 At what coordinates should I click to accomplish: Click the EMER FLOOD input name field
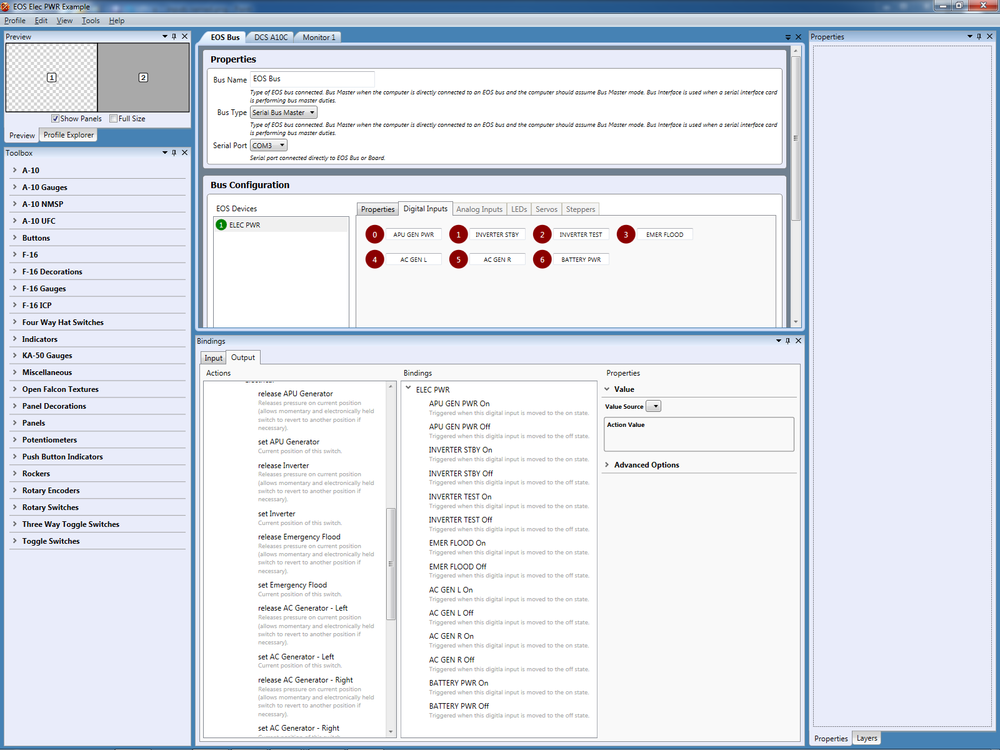tap(665, 235)
